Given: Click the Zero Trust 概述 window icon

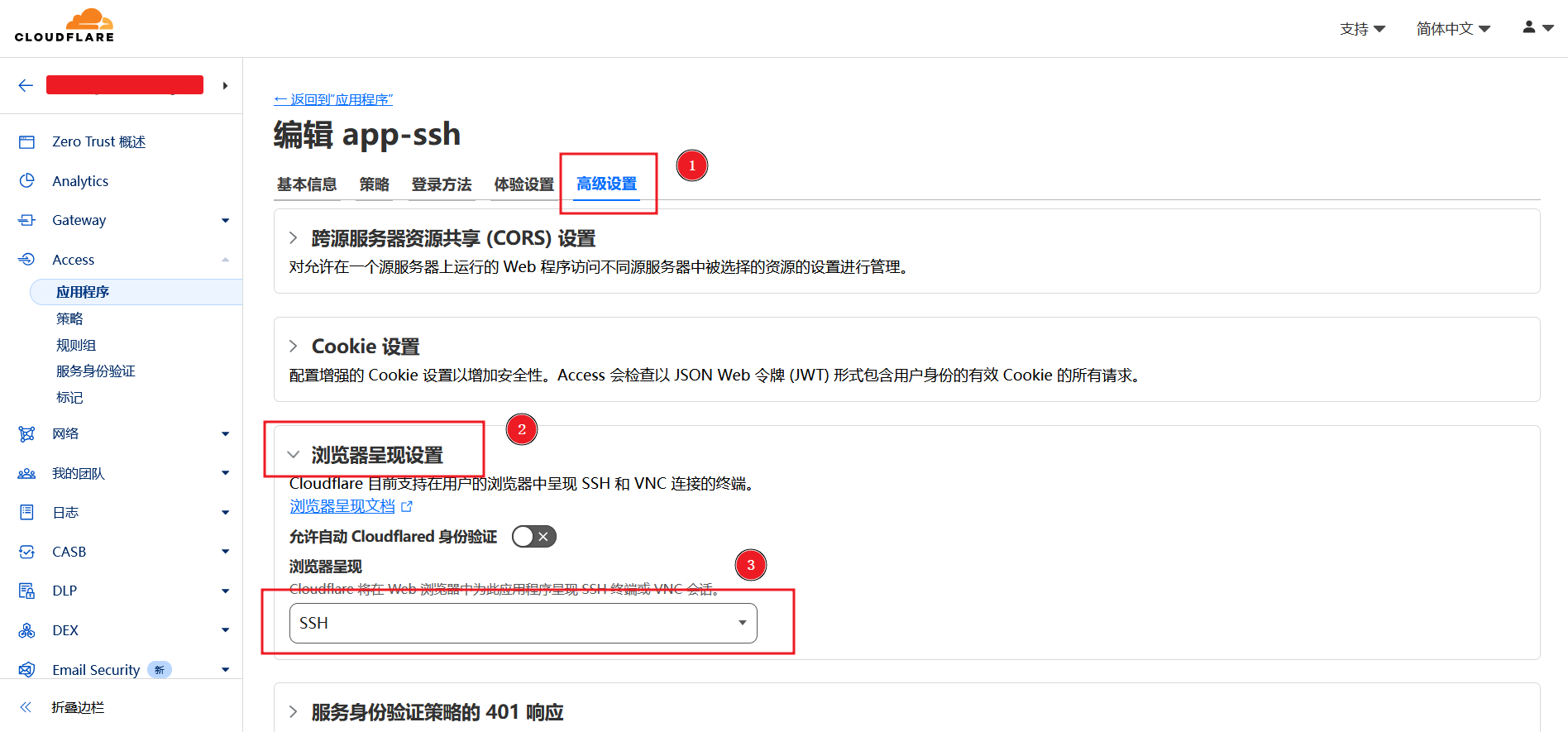Looking at the screenshot, I should coord(26,142).
